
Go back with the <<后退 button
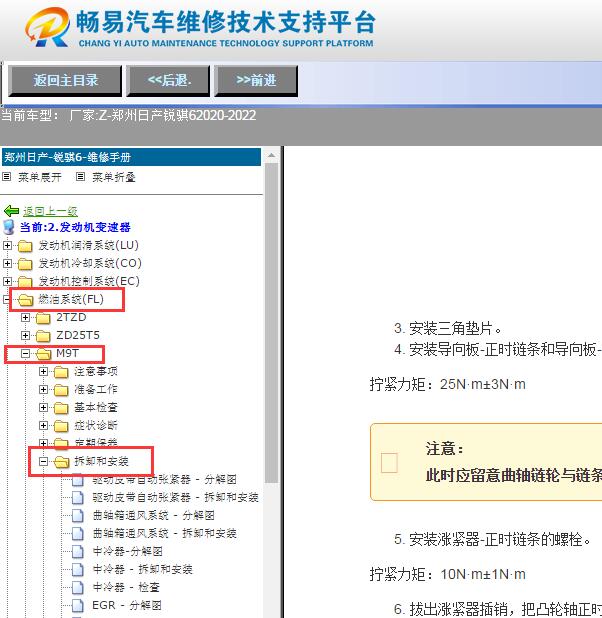click(x=168, y=81)
